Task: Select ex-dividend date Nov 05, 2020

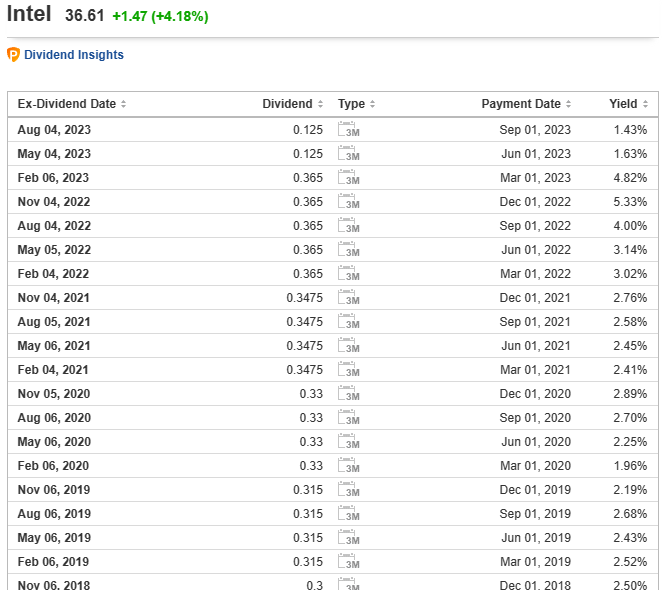Action: (53, 393)
